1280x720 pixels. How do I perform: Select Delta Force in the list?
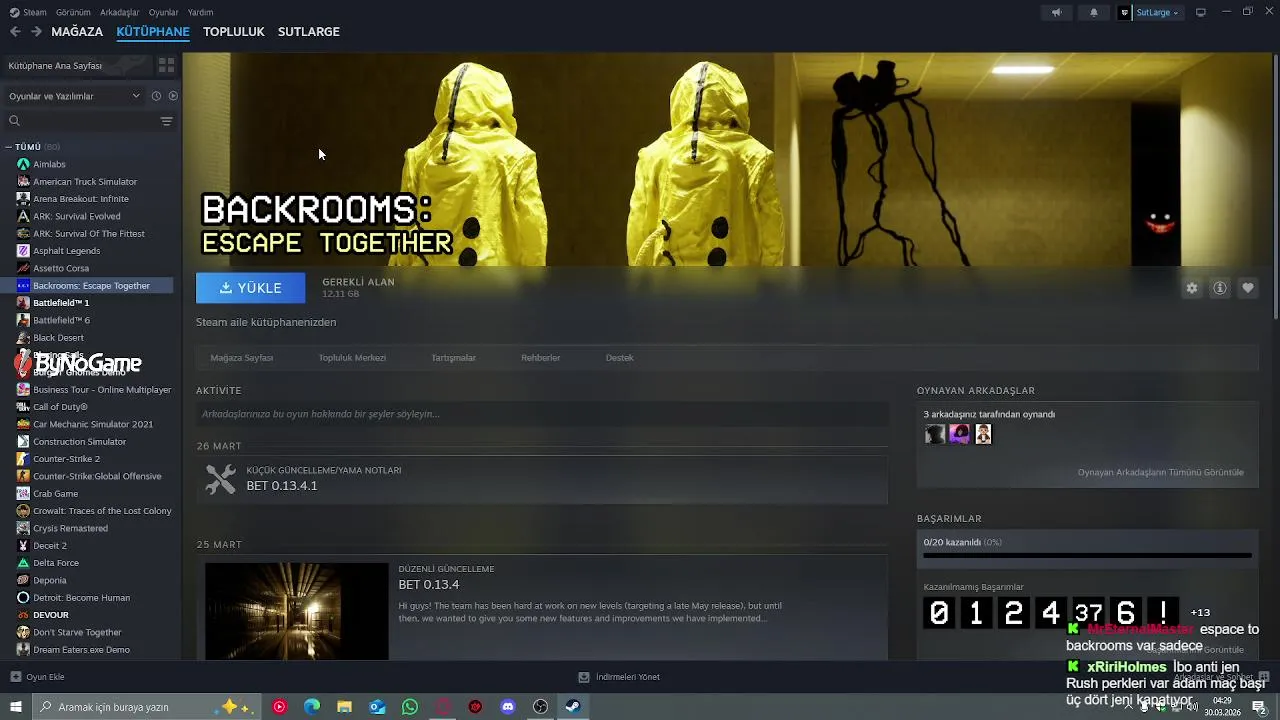pos(55,563)
